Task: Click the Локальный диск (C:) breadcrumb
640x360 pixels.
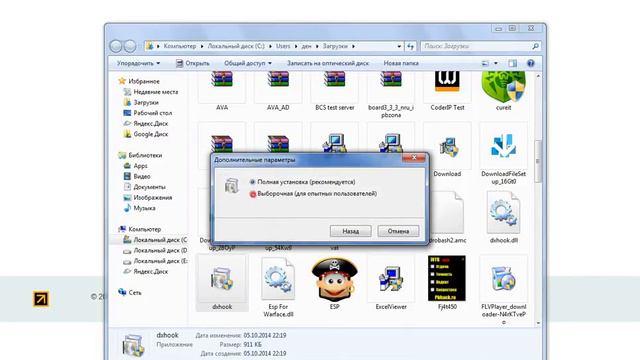Action: pos(236,47)
